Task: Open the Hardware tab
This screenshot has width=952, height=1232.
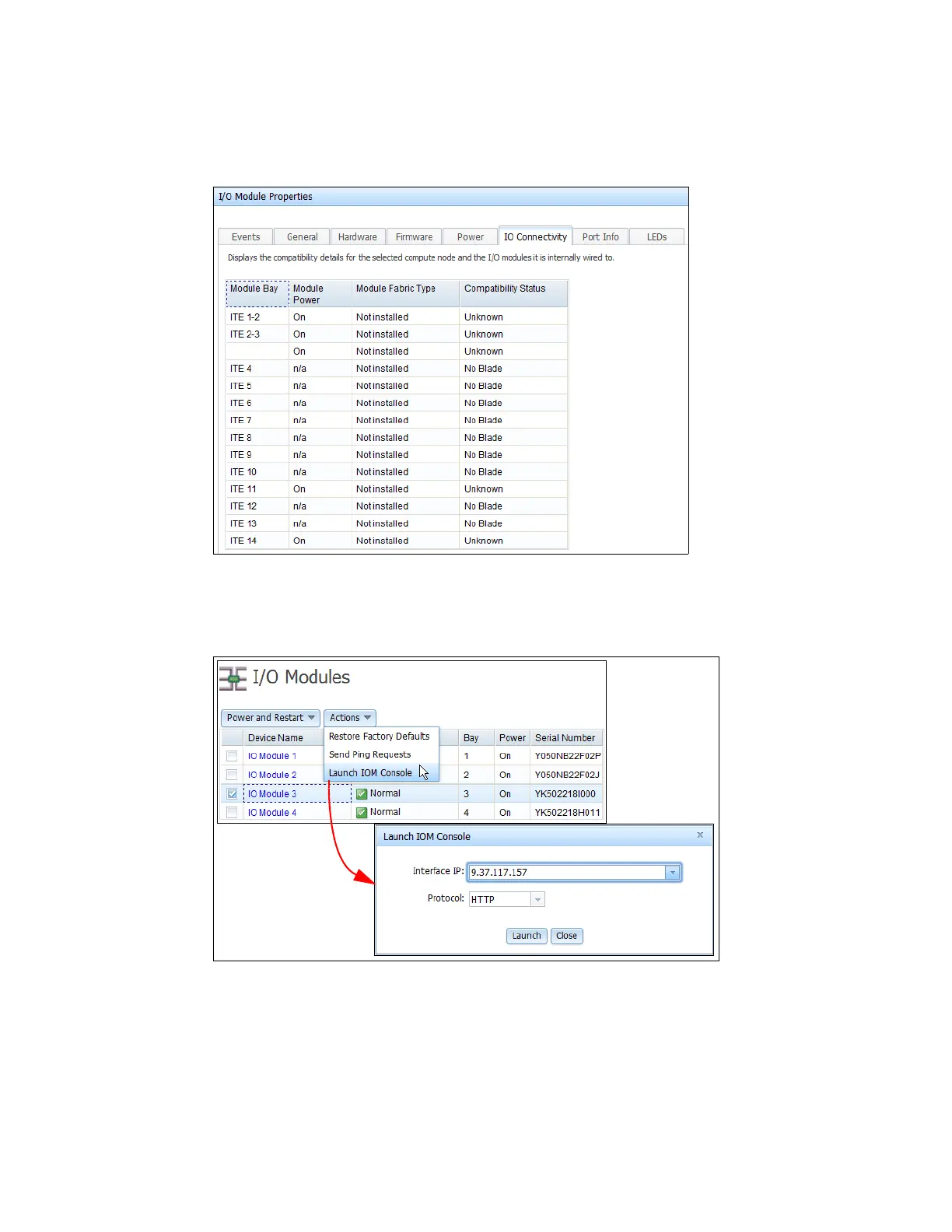Action: [358, 237]
